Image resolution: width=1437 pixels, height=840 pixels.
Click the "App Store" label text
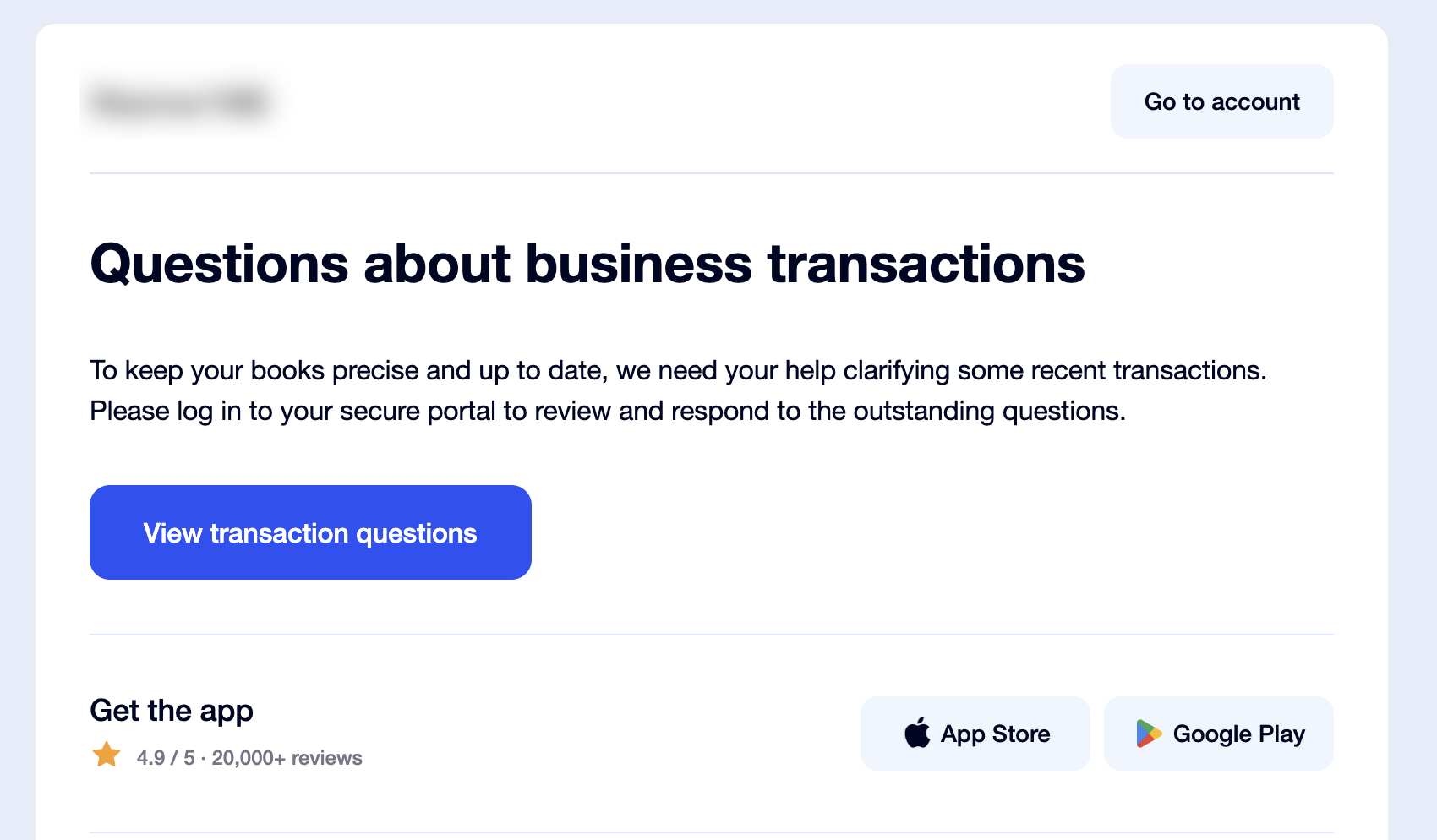click(995, 734)
